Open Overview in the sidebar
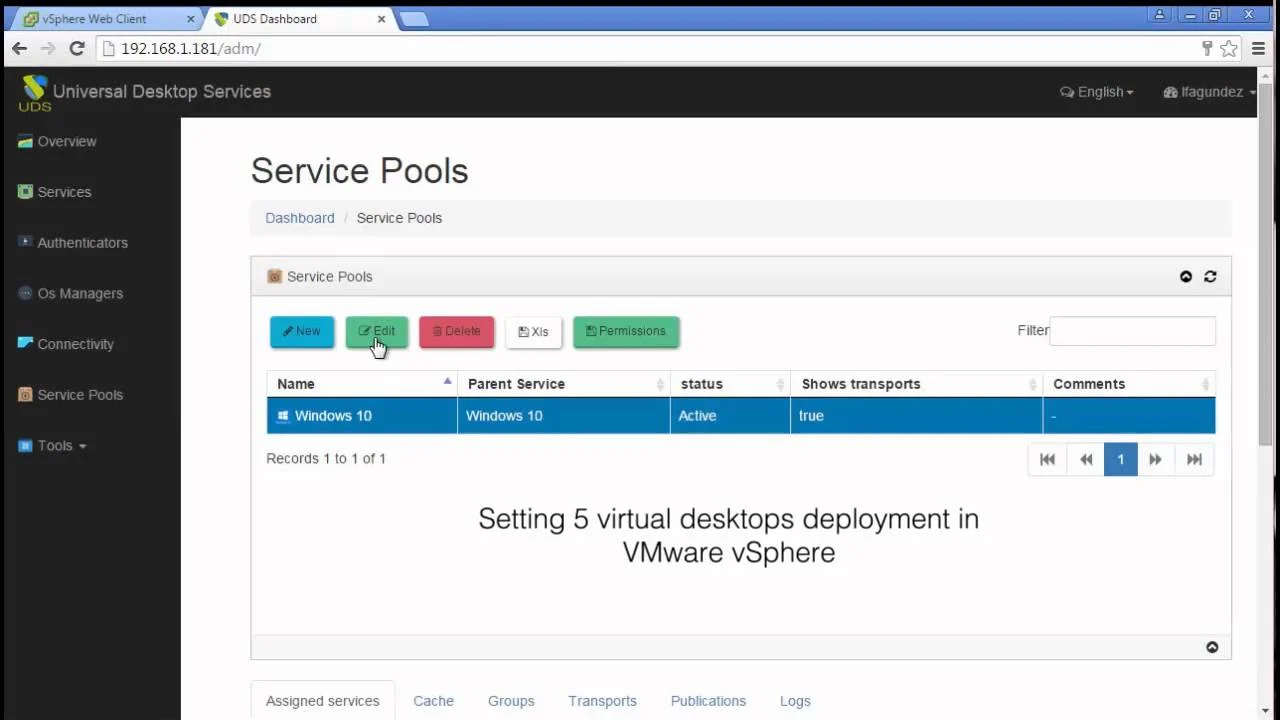Viewport: 1280px width, 720px height. [x=57, y=142]
